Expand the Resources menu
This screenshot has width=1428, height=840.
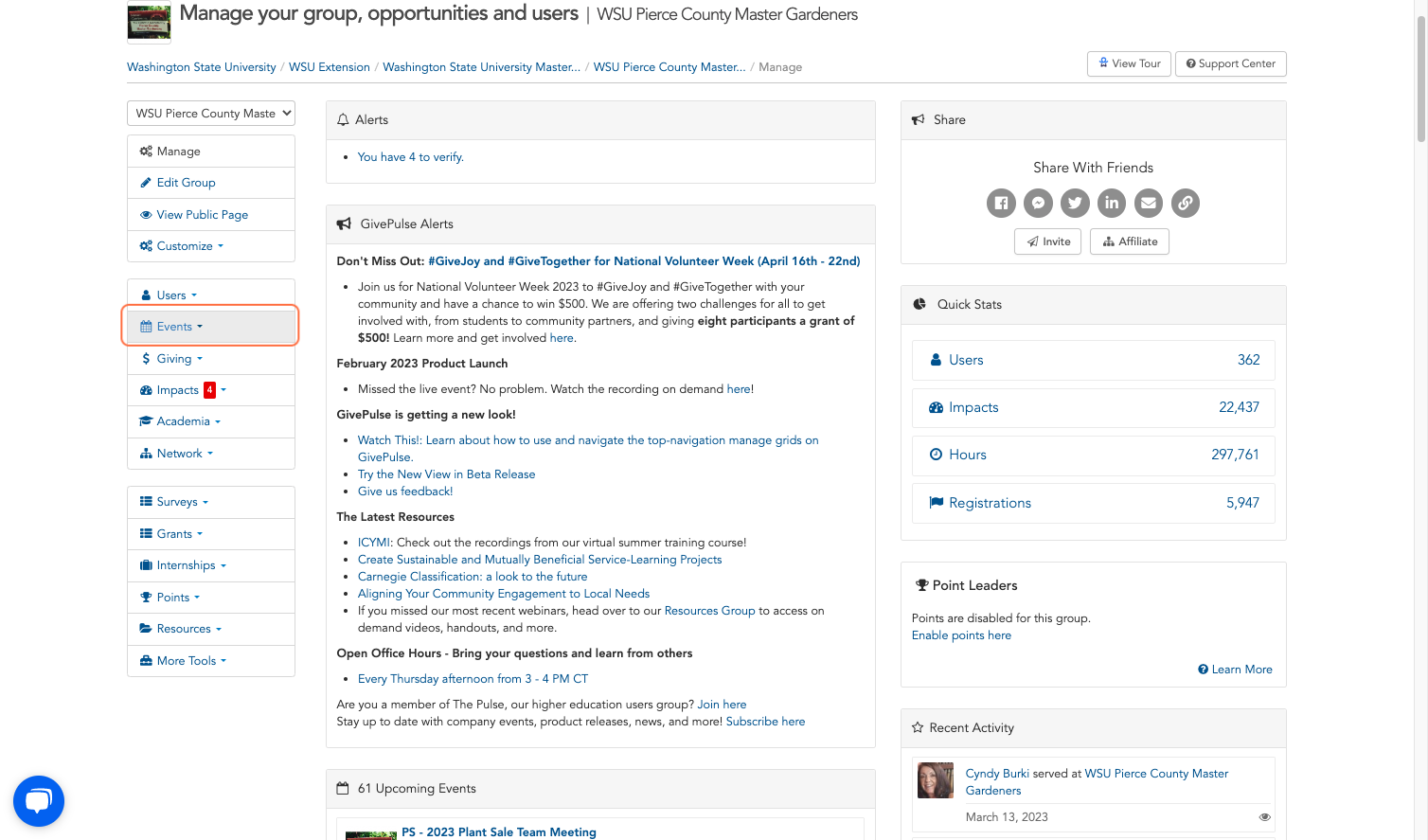(x=211, y=629)
